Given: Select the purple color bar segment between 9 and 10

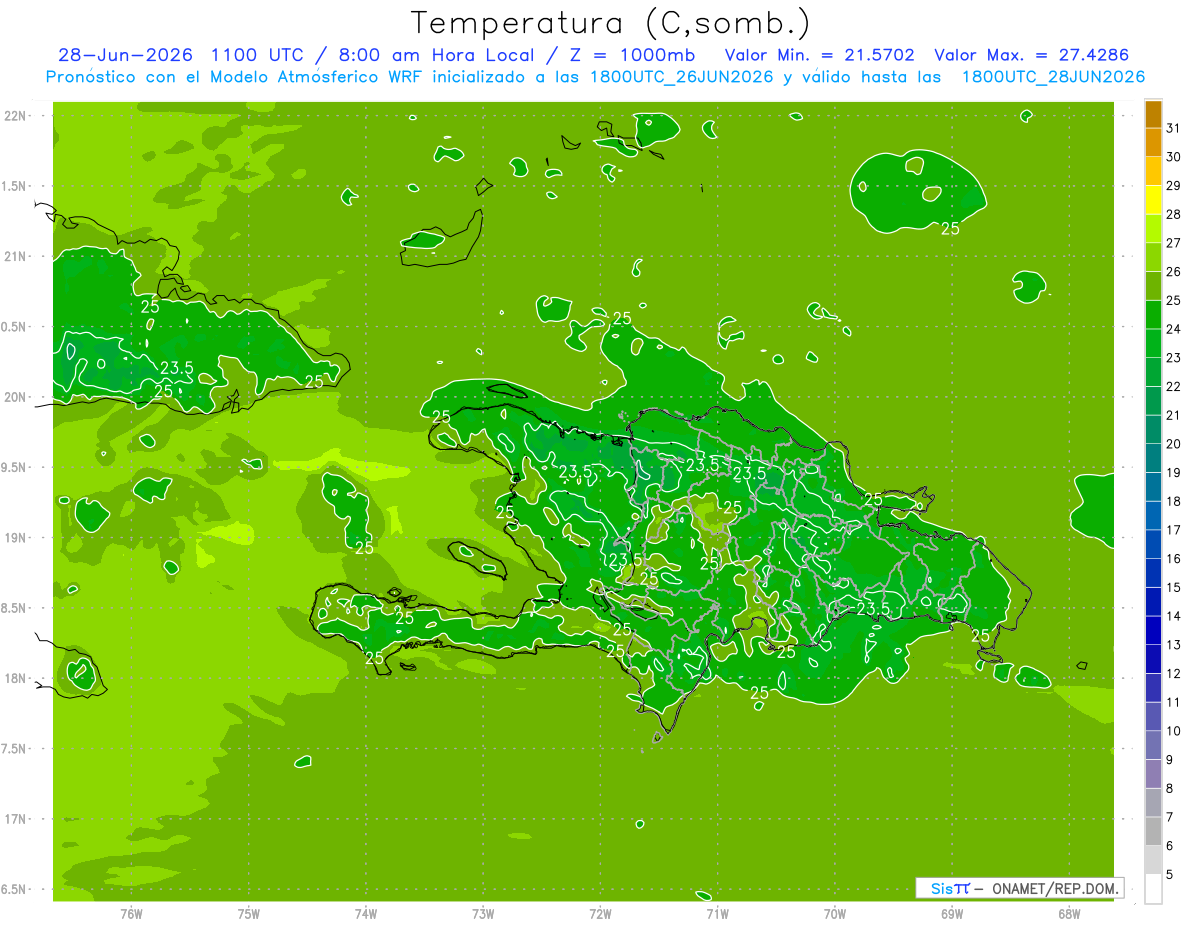Looking at the screenshot, I should [x=1153, y=745].
